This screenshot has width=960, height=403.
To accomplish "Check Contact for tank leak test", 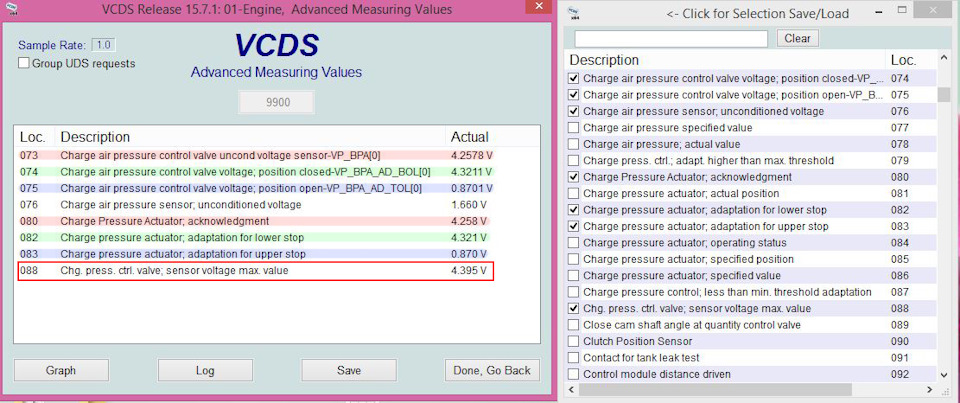I will click(x=573, y=358).
